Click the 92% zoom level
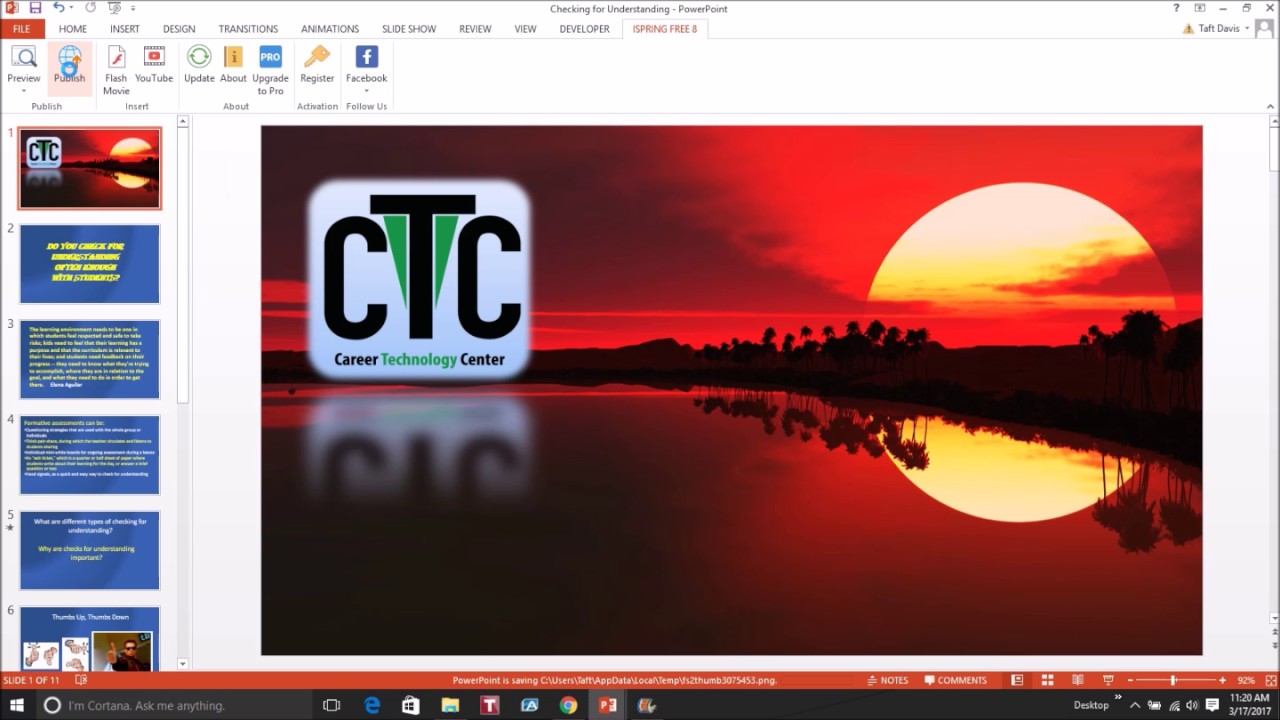The image size is (1280, 720). coord(1246,680)
